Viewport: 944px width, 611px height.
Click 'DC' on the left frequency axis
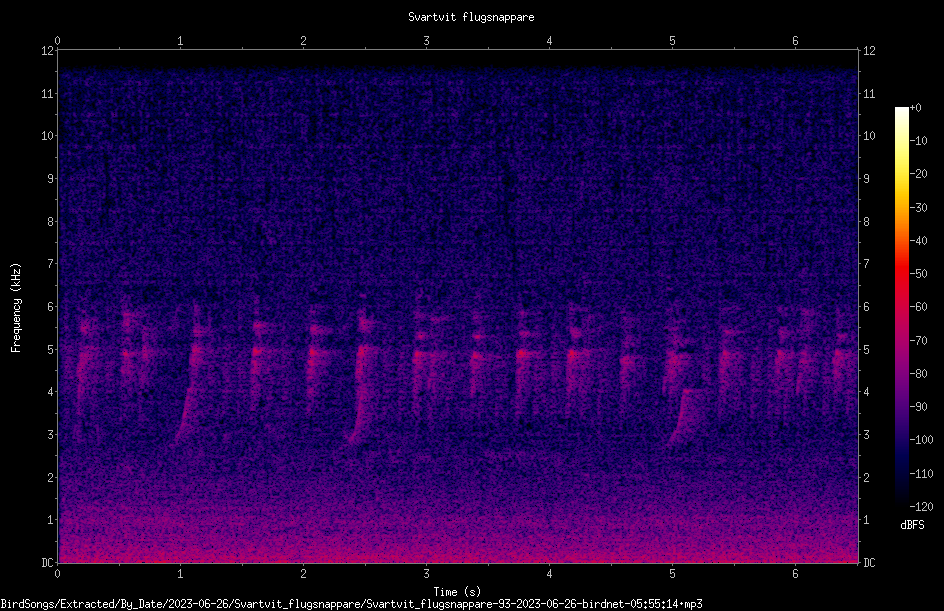[47, 563]
